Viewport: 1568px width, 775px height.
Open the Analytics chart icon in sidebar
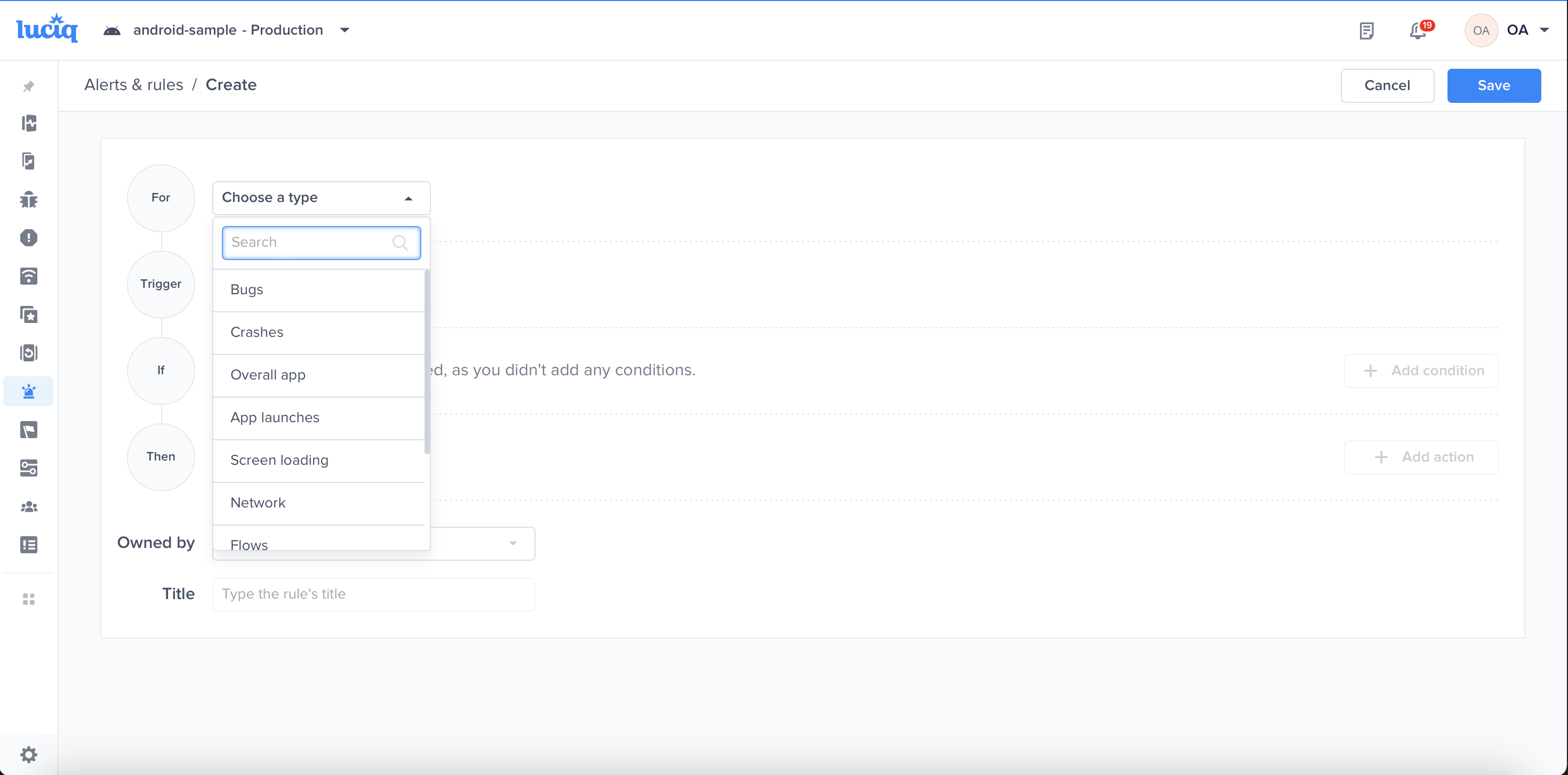pyautogui.click(x=28, y=124)
